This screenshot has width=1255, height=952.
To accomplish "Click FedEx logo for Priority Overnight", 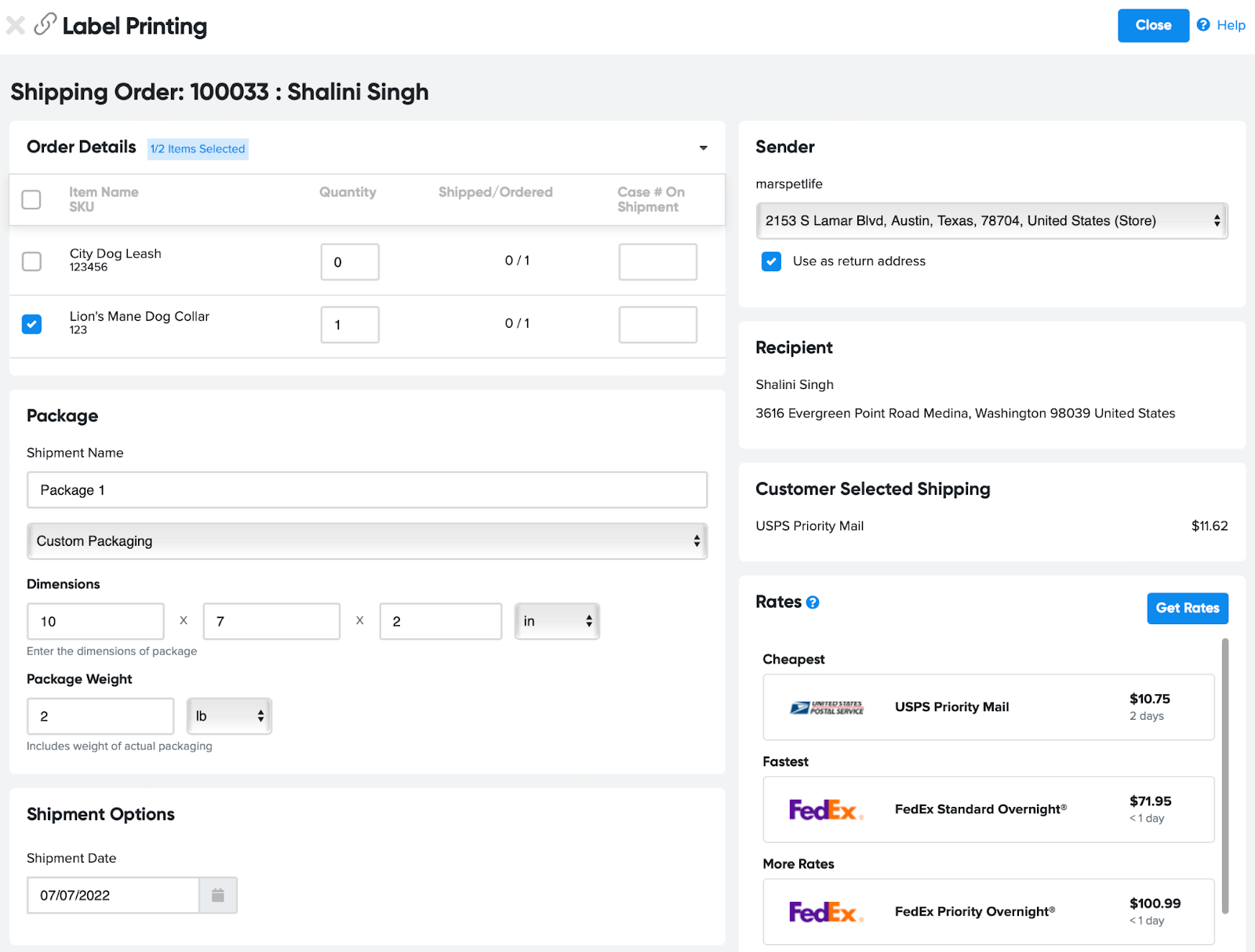I will 826,912.
